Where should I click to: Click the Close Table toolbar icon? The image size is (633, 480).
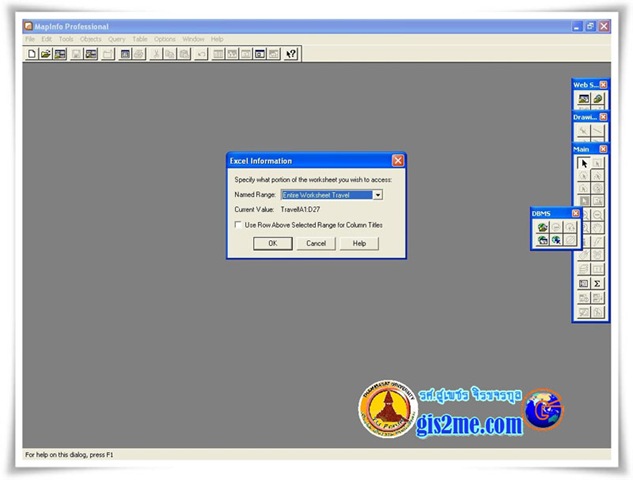point(107,54)
